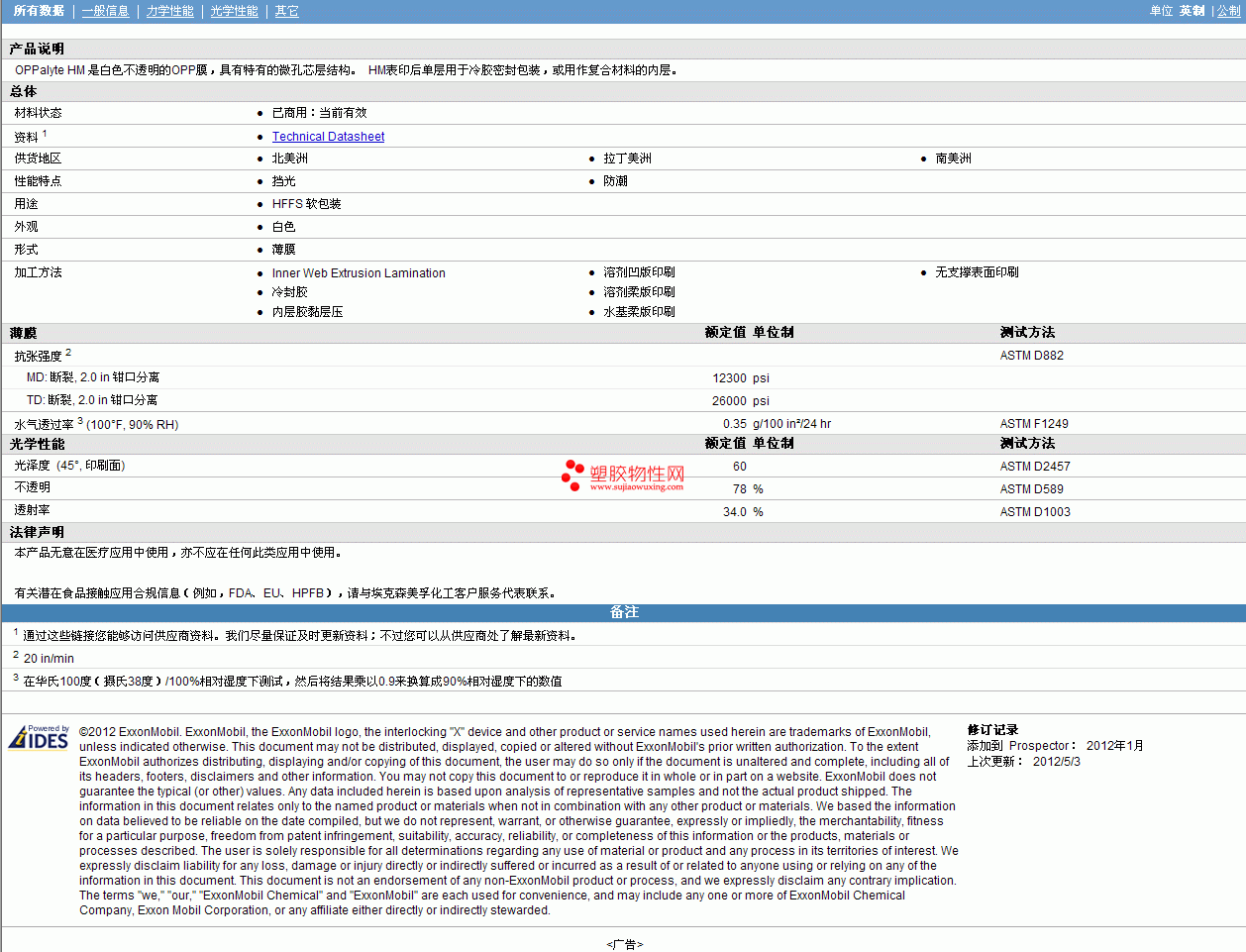Open the 一般信息 tab
The image size is (1246, 952).
coord(106,11)
